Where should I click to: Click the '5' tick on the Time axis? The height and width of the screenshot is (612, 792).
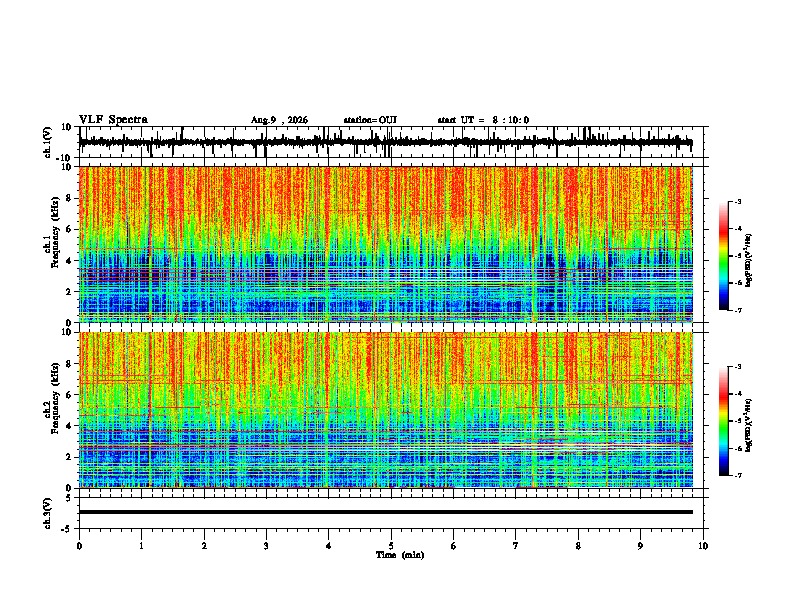click(391, 546)
